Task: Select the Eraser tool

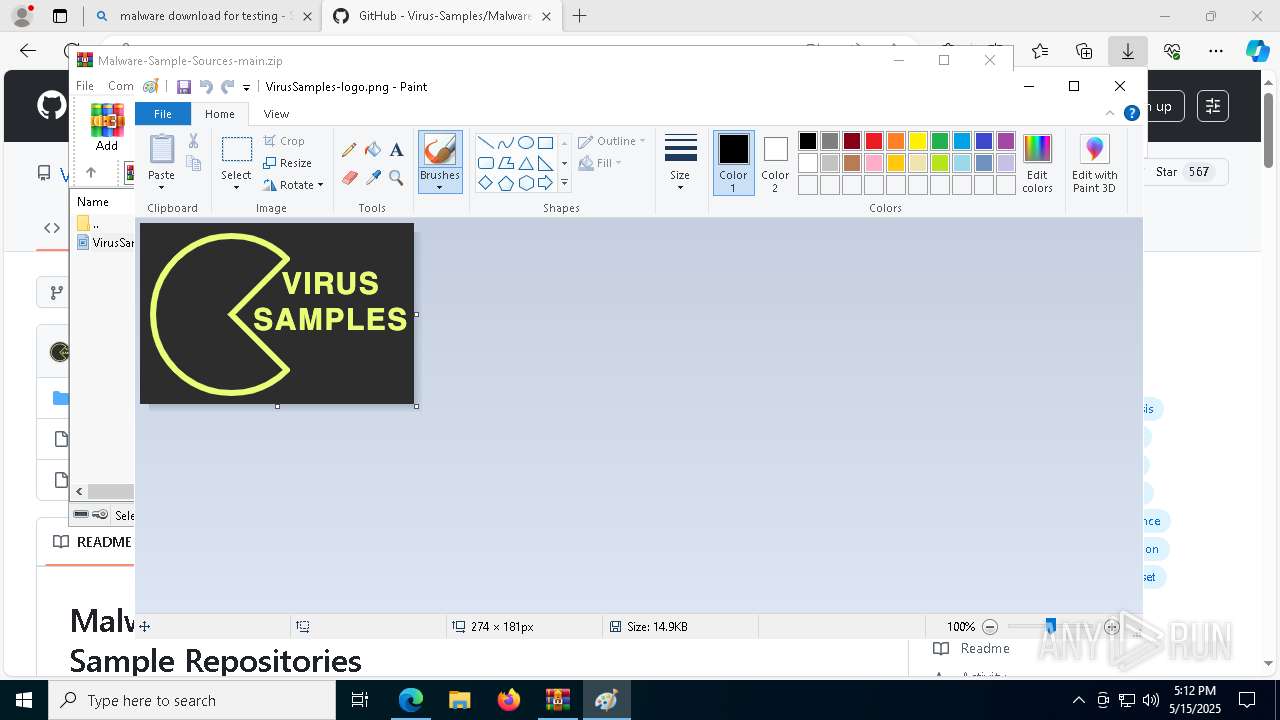Action: pos(349,178)
